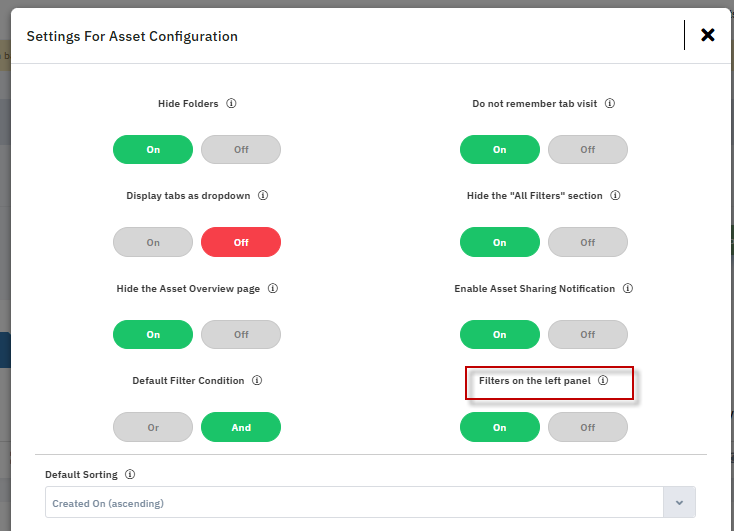Click info icon for Do not remember tab visit
The width and height of the screenshot is (734, 531).
610,104
